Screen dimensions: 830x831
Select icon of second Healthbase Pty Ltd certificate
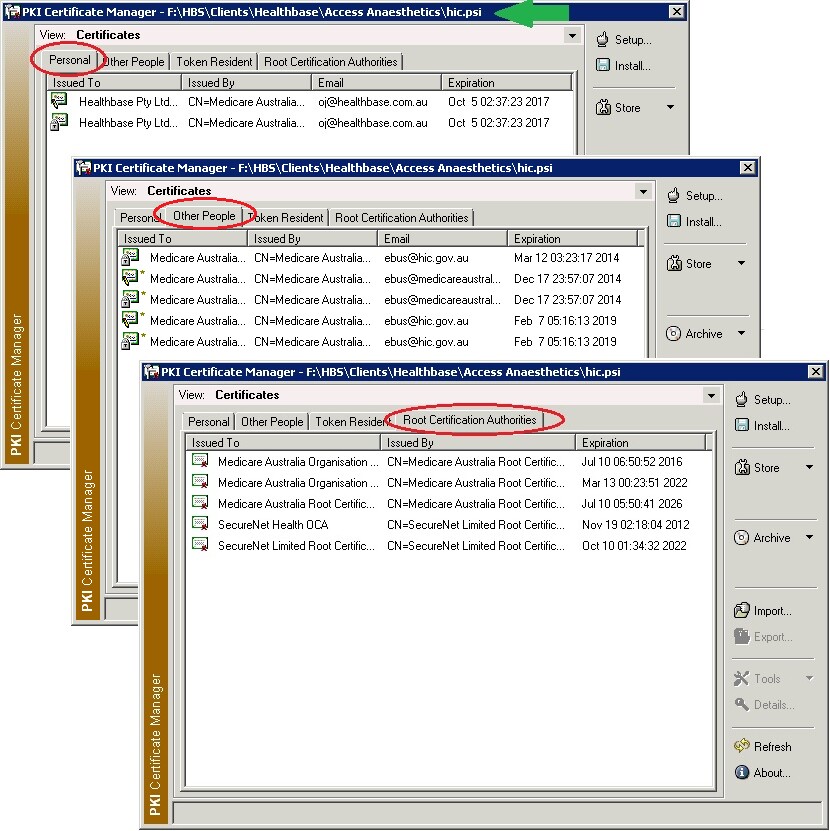pos(59,122)
